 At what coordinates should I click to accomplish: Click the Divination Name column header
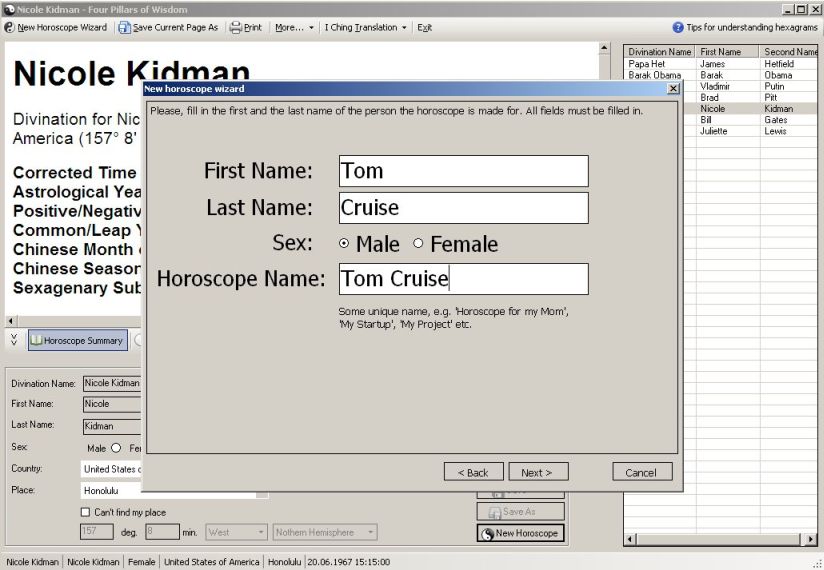pyautogui.click(x=660, y=51)
